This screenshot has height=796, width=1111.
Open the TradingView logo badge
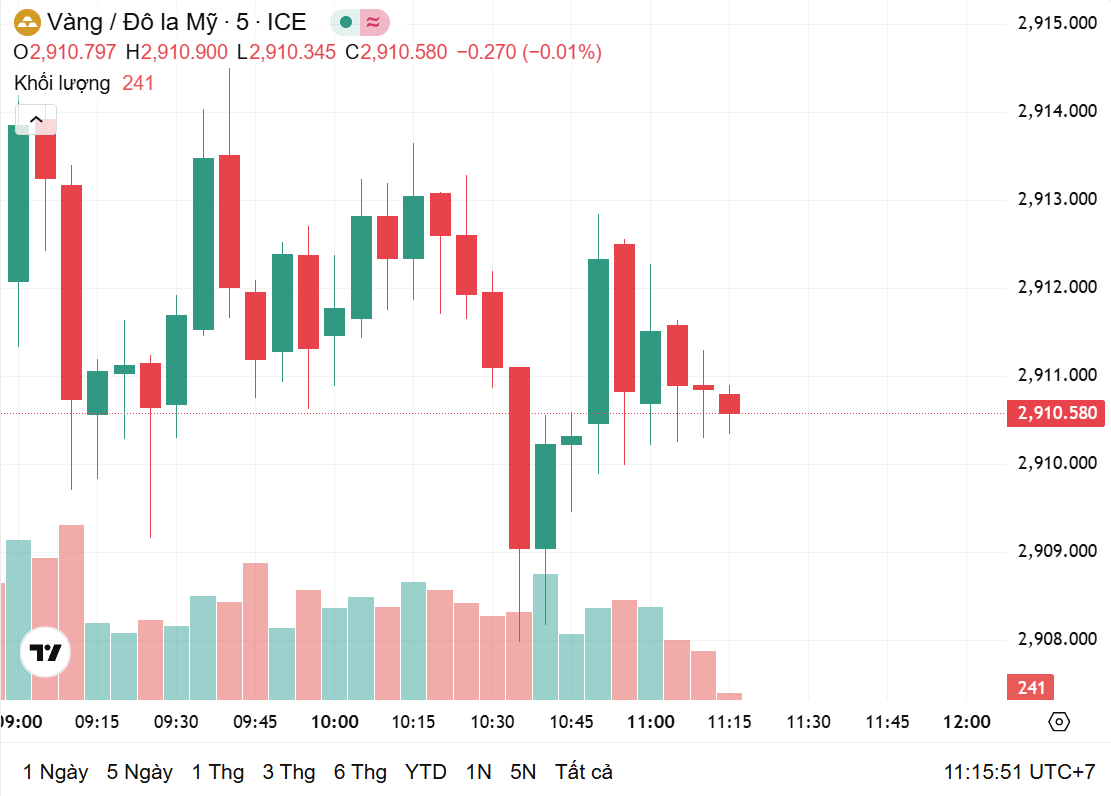tap(45, 652)
